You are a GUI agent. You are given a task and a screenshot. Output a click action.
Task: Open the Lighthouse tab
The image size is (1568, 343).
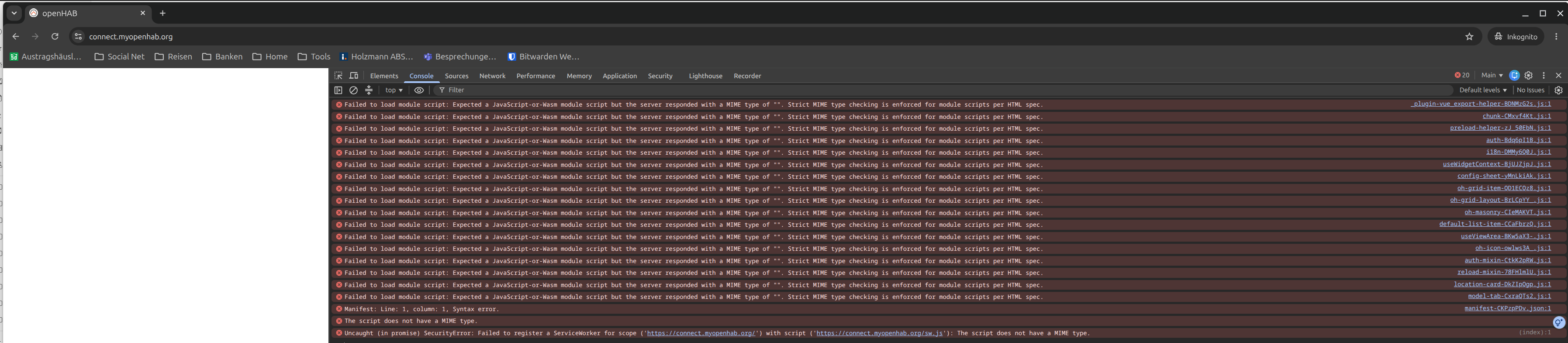[x=705, y=76]
